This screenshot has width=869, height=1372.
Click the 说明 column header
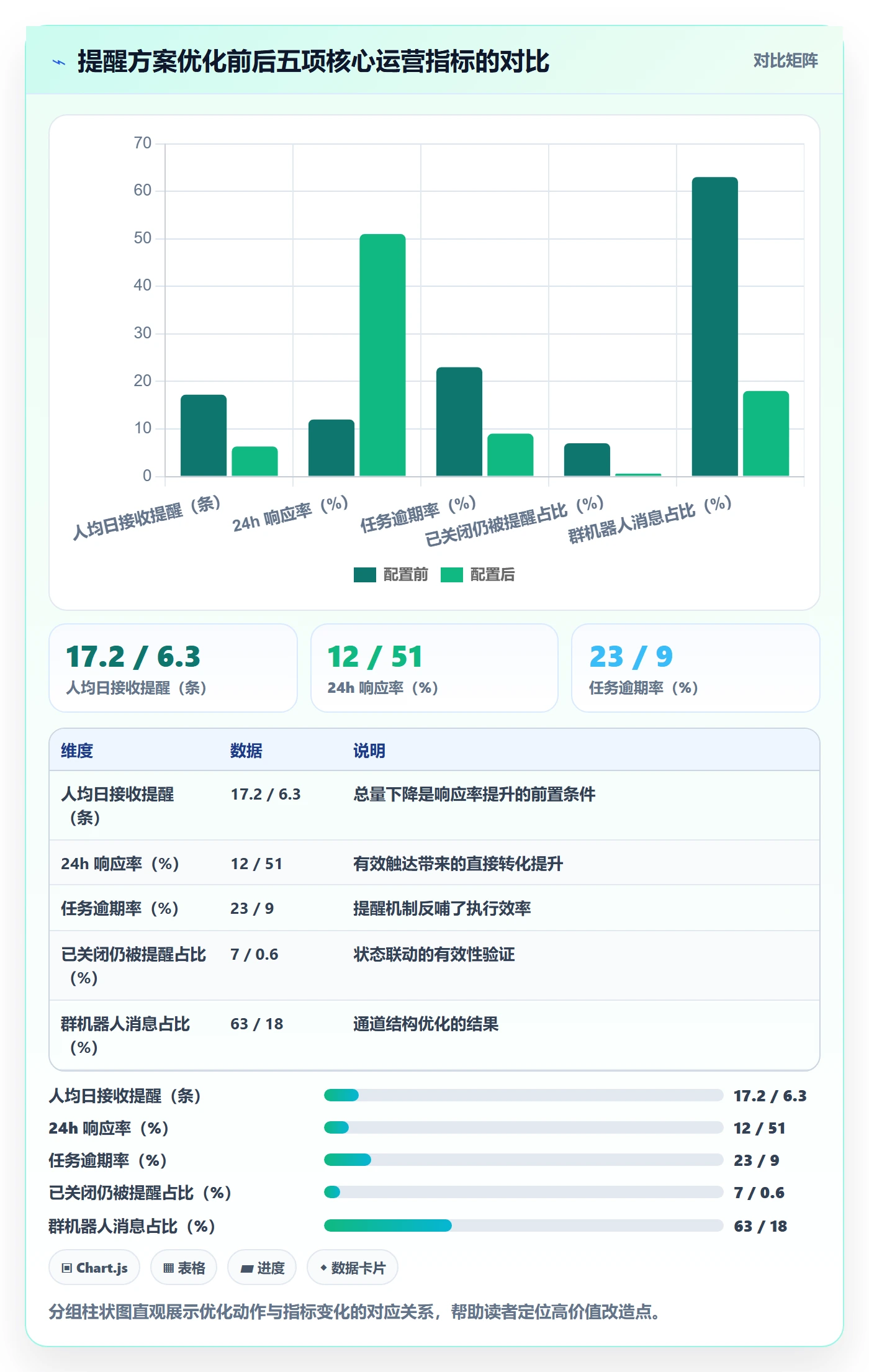[x=369, y=751]
